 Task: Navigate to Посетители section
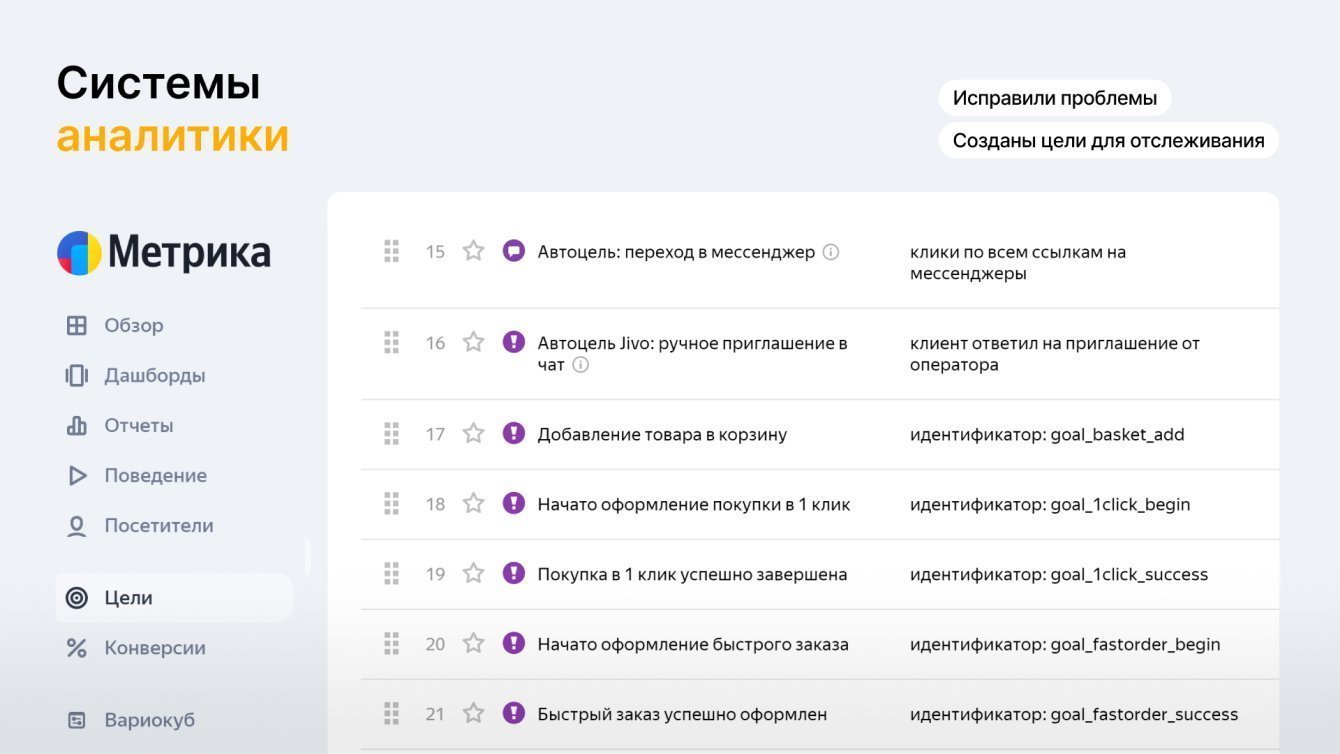click(x=158, y=525)
